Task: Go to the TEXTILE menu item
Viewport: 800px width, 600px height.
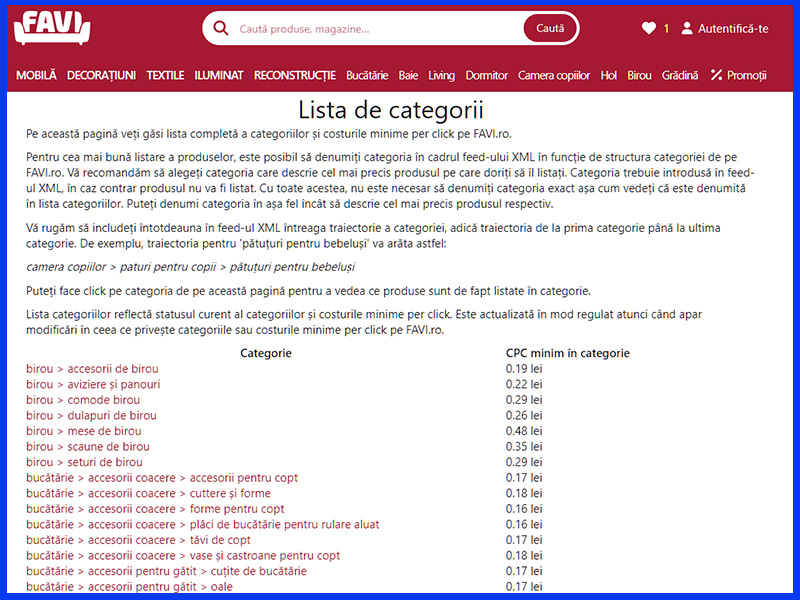Action: click(165, 75)
